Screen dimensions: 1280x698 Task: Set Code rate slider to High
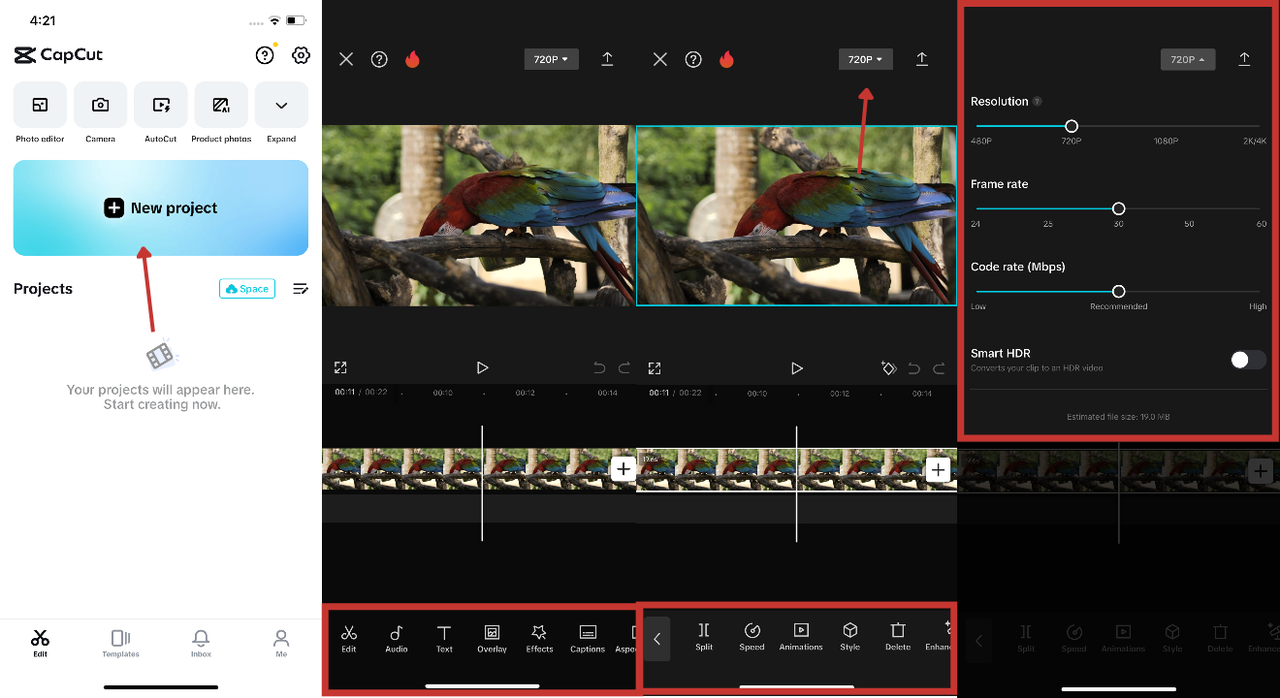coord(1258,292)
